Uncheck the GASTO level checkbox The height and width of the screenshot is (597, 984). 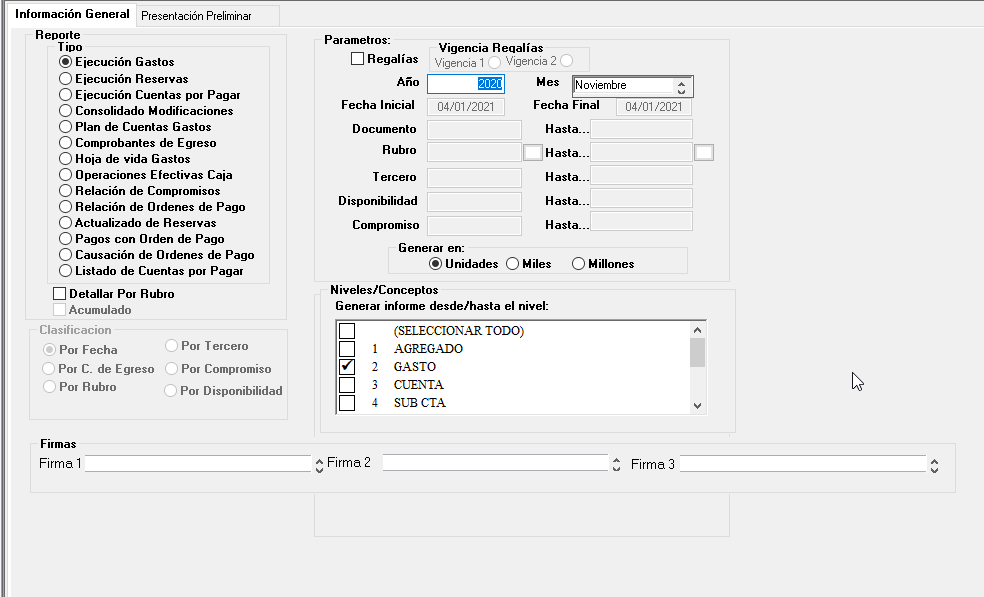point(347,367)
